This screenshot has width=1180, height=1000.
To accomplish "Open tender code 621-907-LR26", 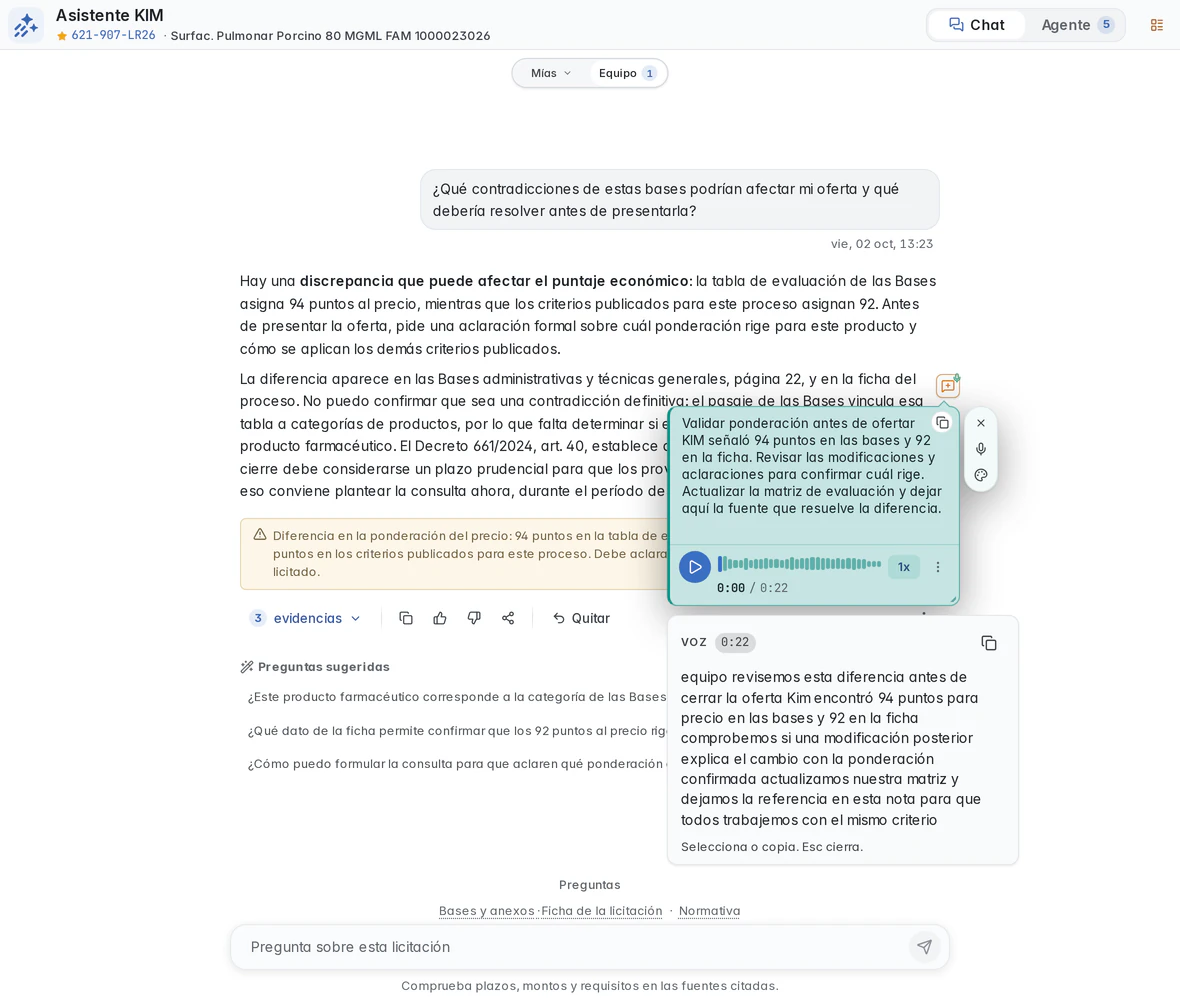I will 113,35.
